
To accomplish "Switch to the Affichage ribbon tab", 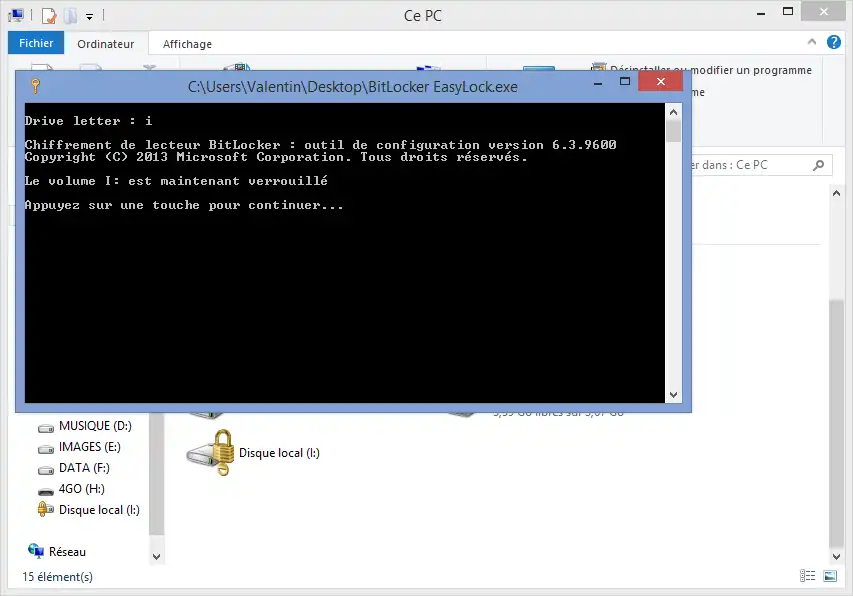I will 187,44.
